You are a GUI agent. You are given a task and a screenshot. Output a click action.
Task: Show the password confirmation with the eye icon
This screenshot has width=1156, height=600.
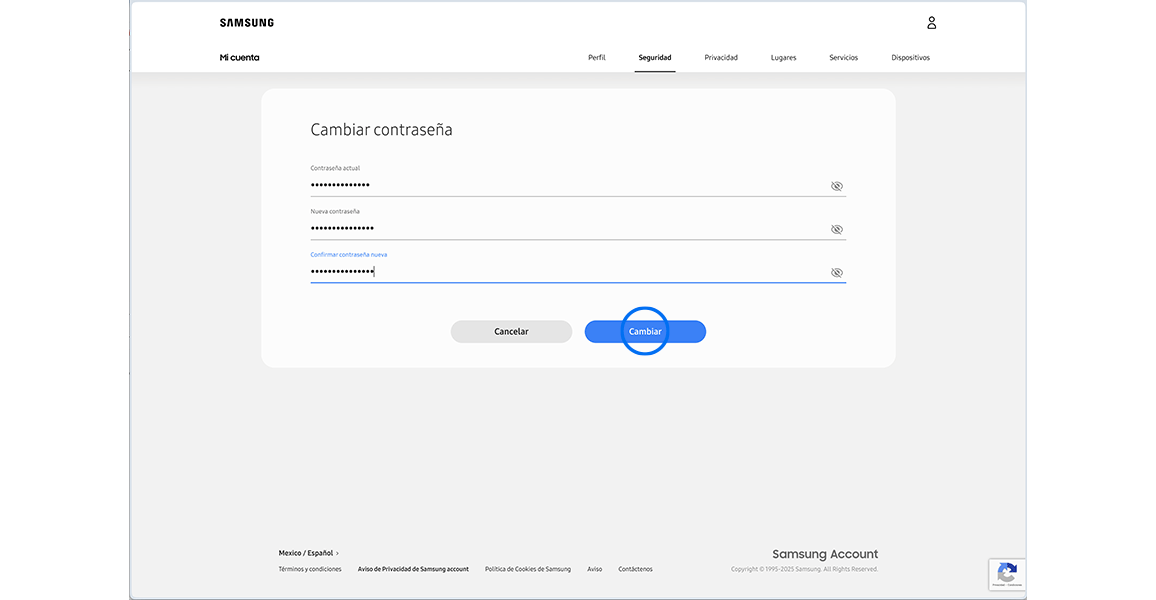(x=836, y=272)
